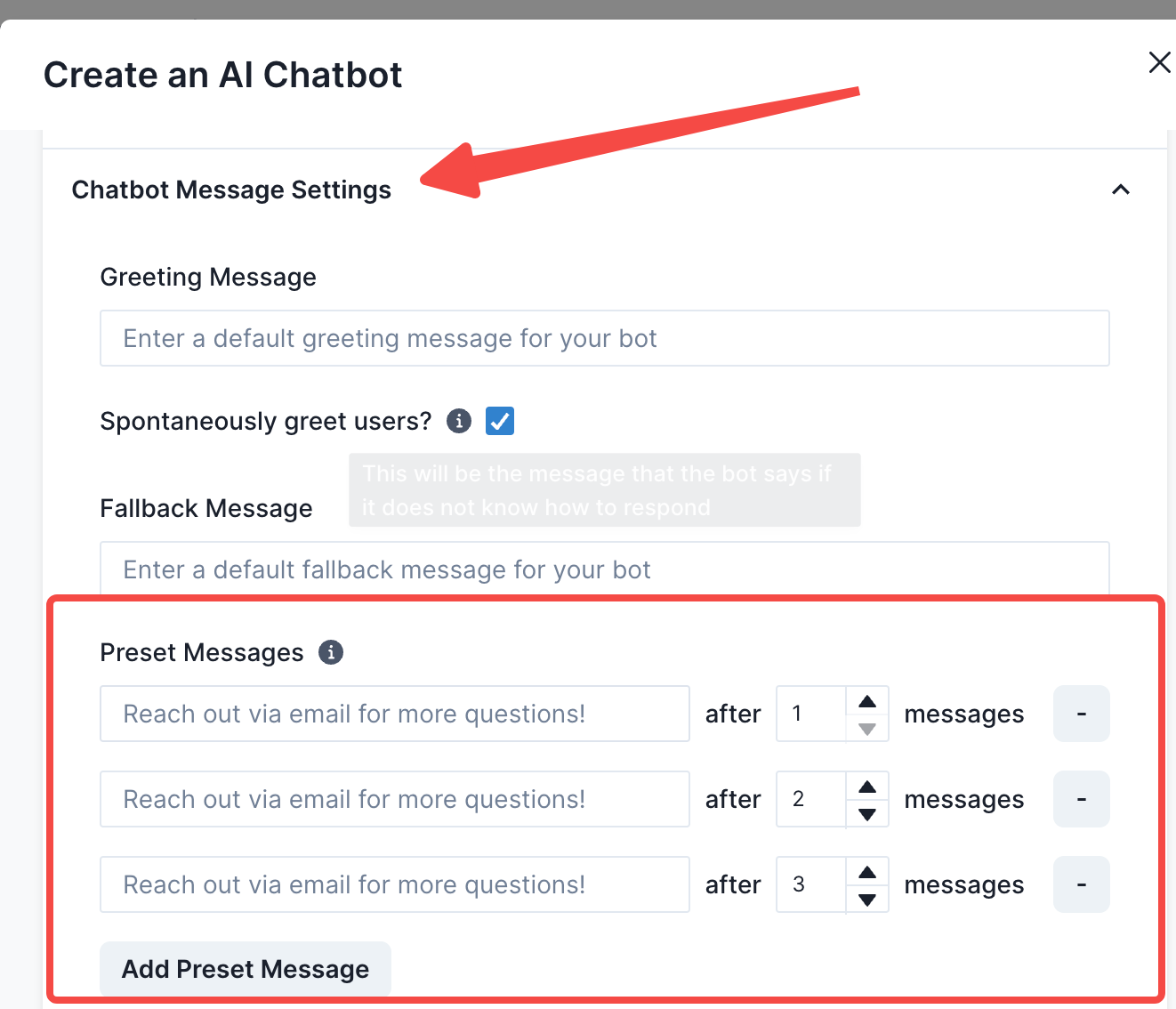Click info icon beside Spontaneously greet users

[459, 421]
